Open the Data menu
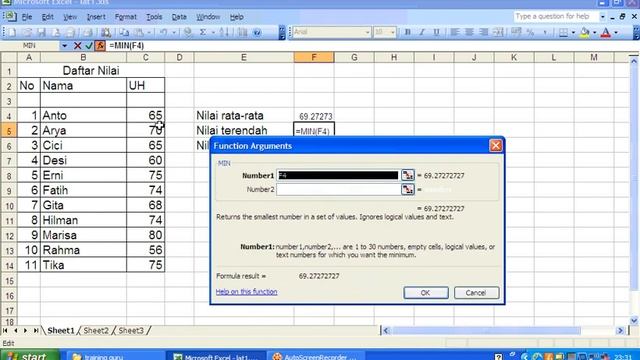This screenshot has height=360, width=640. pyautogui.click(x=179, y=17)
